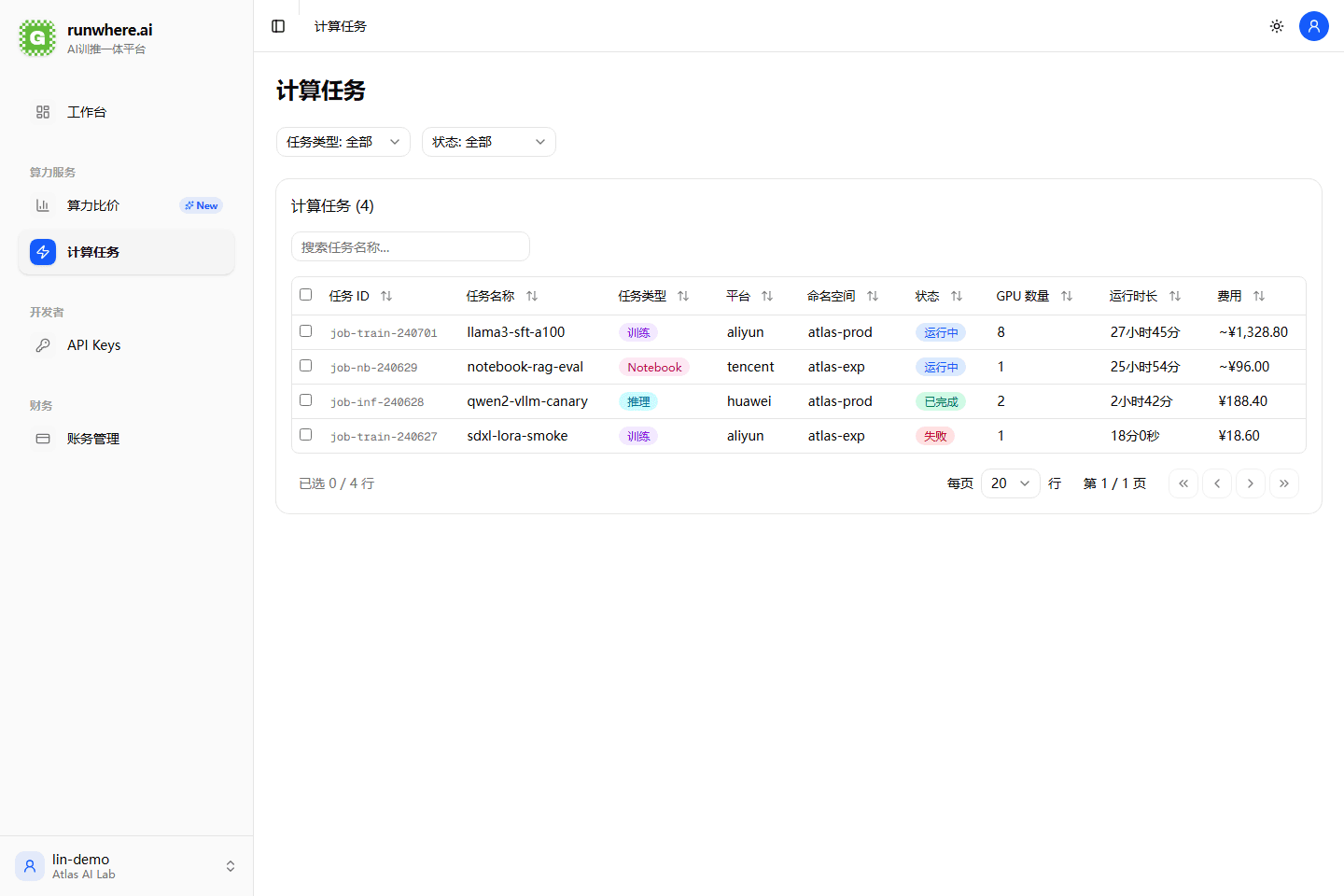Toggle the sidebar panel icon
This screenshot has width=1344, height=896.
pyautogui.click(x=278, y=26)
